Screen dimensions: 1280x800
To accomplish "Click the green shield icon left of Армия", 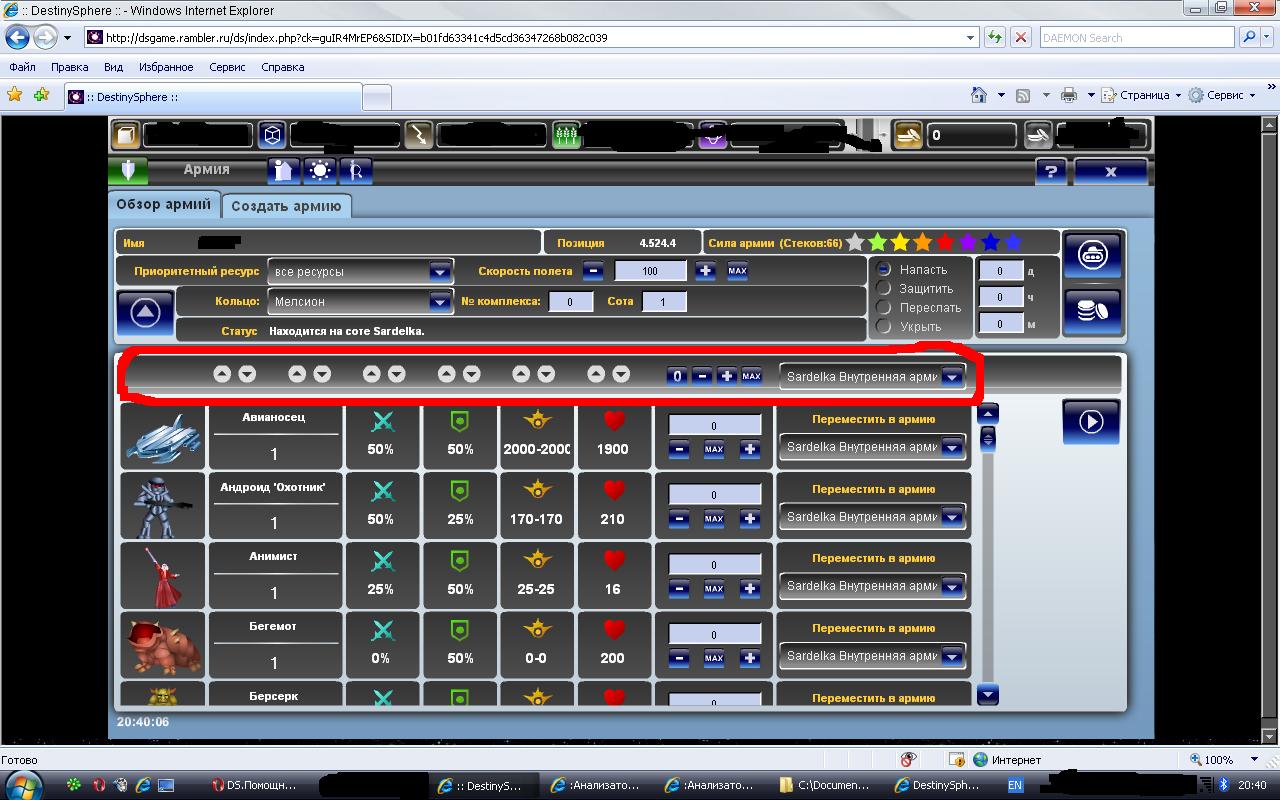I will click(x=128, y=170).
